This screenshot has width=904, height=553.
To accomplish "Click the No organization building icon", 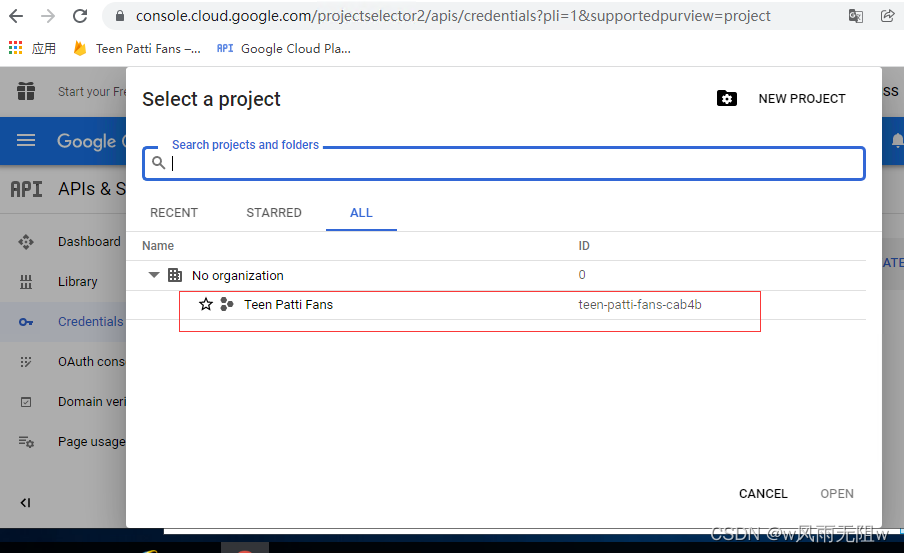I will point(175,275).
